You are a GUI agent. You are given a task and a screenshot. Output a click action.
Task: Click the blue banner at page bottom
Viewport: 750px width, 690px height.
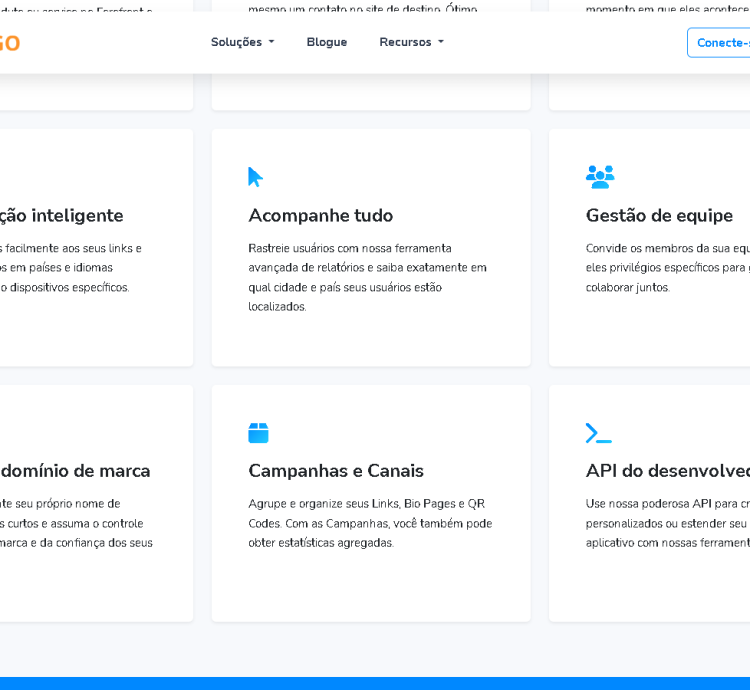375,683
